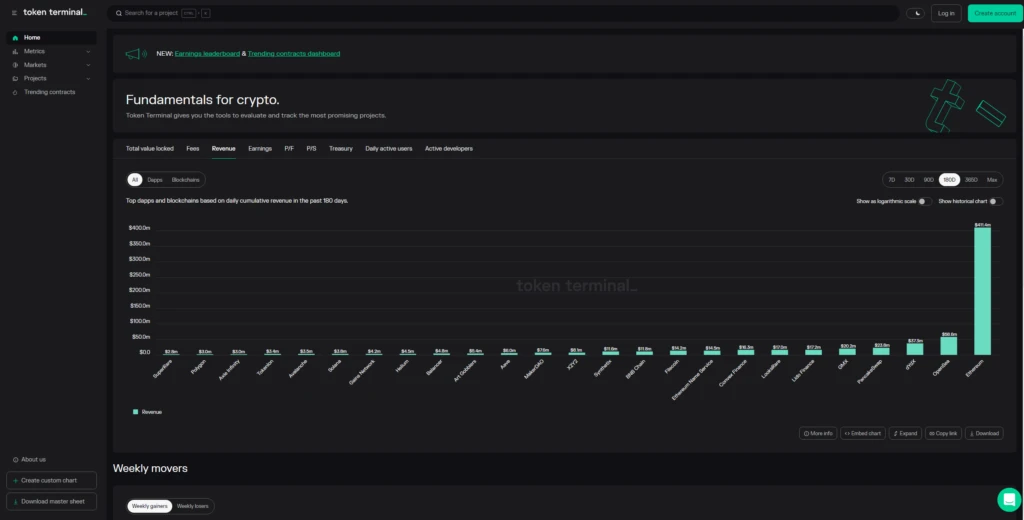Image resolution: width=1024 pixels, height=520 pixels.
Task: Switch to the P/S tab
Action: point(312,149)
